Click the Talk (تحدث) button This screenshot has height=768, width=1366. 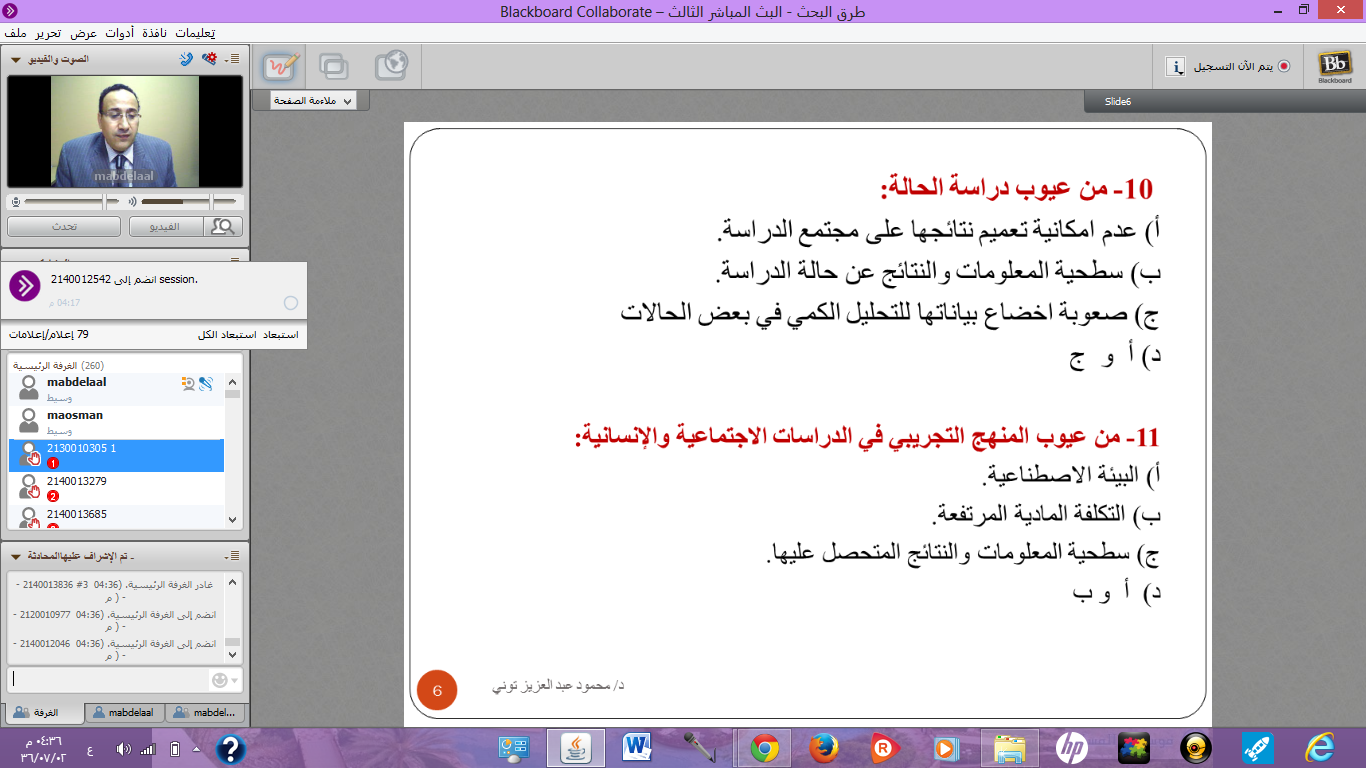coord(64,227)
